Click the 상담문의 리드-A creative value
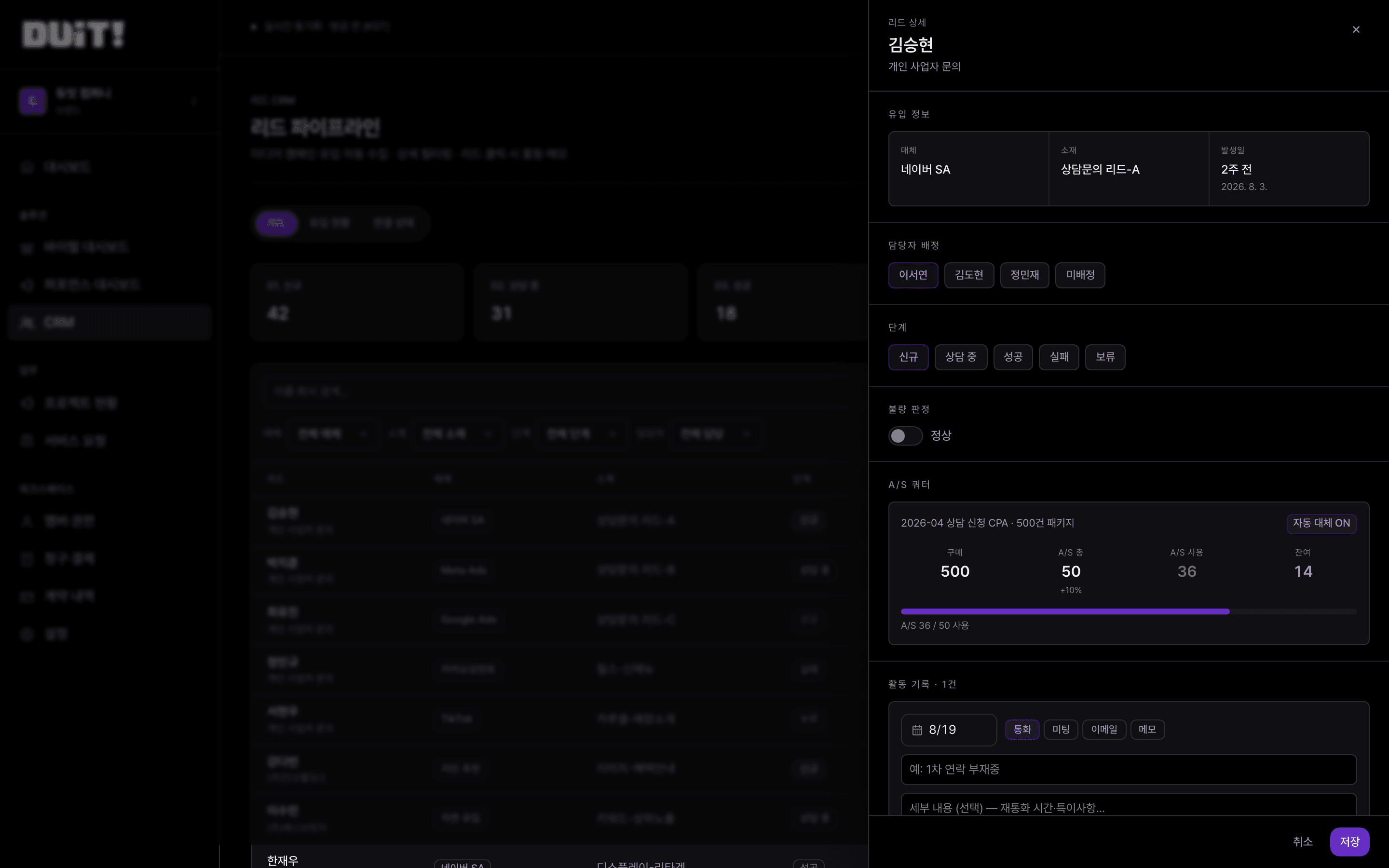The height and width of the screenshot is (868, 1389). click(x=1100, y=169)
